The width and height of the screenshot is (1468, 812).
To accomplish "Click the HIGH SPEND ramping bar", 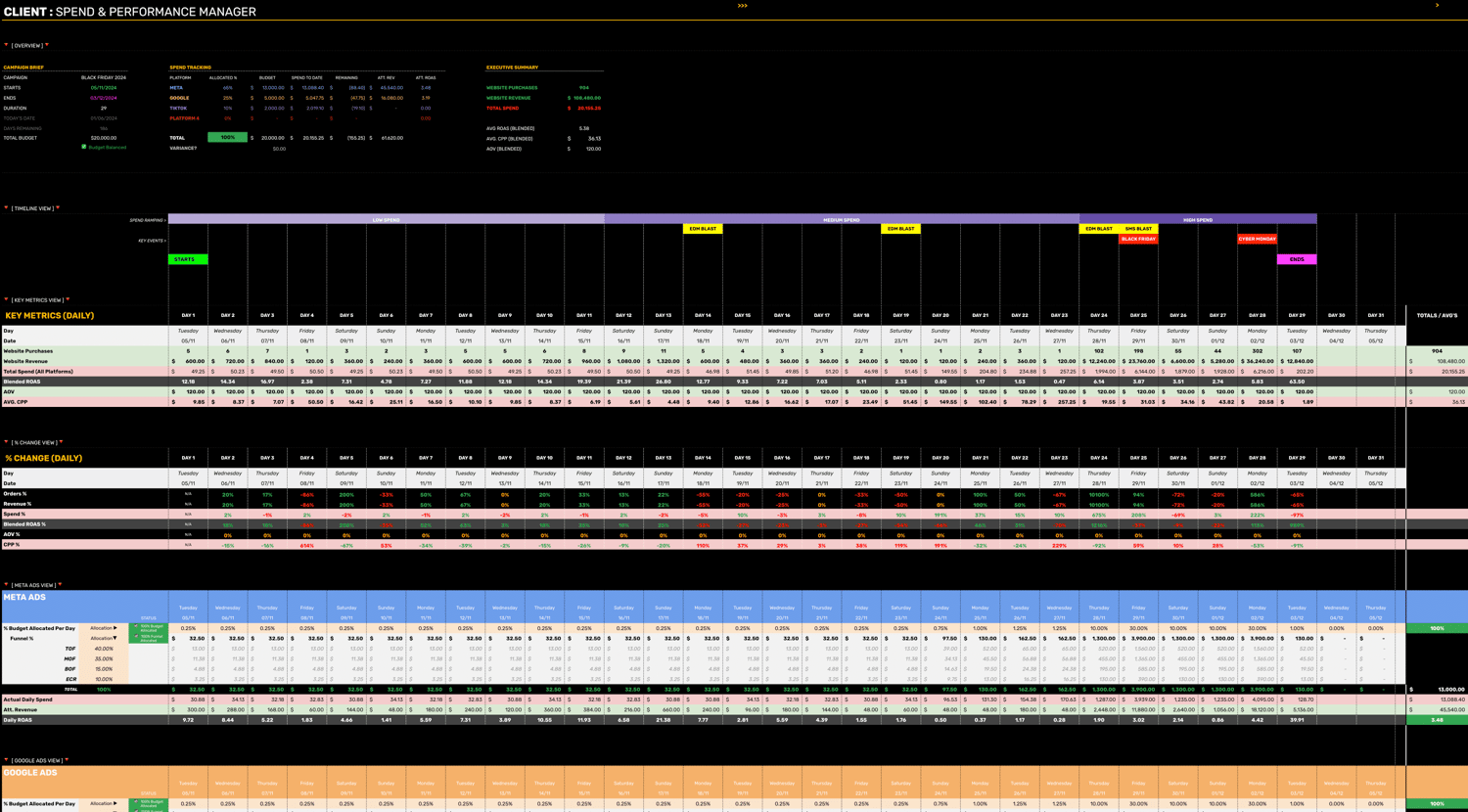I will pos(1198,219).
